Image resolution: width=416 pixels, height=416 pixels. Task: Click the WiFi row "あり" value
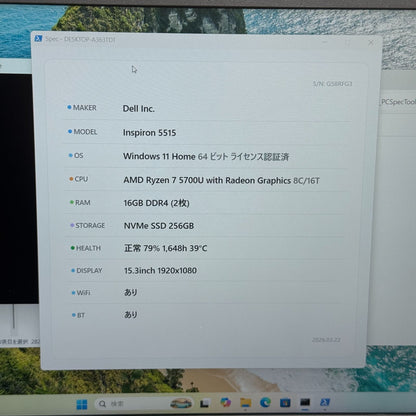point(131,292)
